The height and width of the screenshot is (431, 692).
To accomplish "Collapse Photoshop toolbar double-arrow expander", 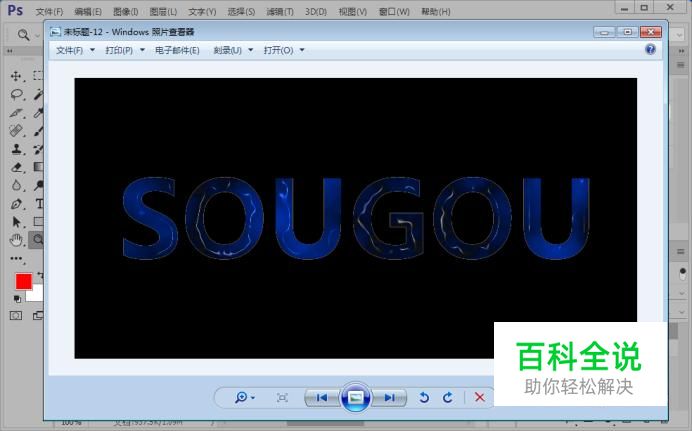I will click(x=9, y=51).
